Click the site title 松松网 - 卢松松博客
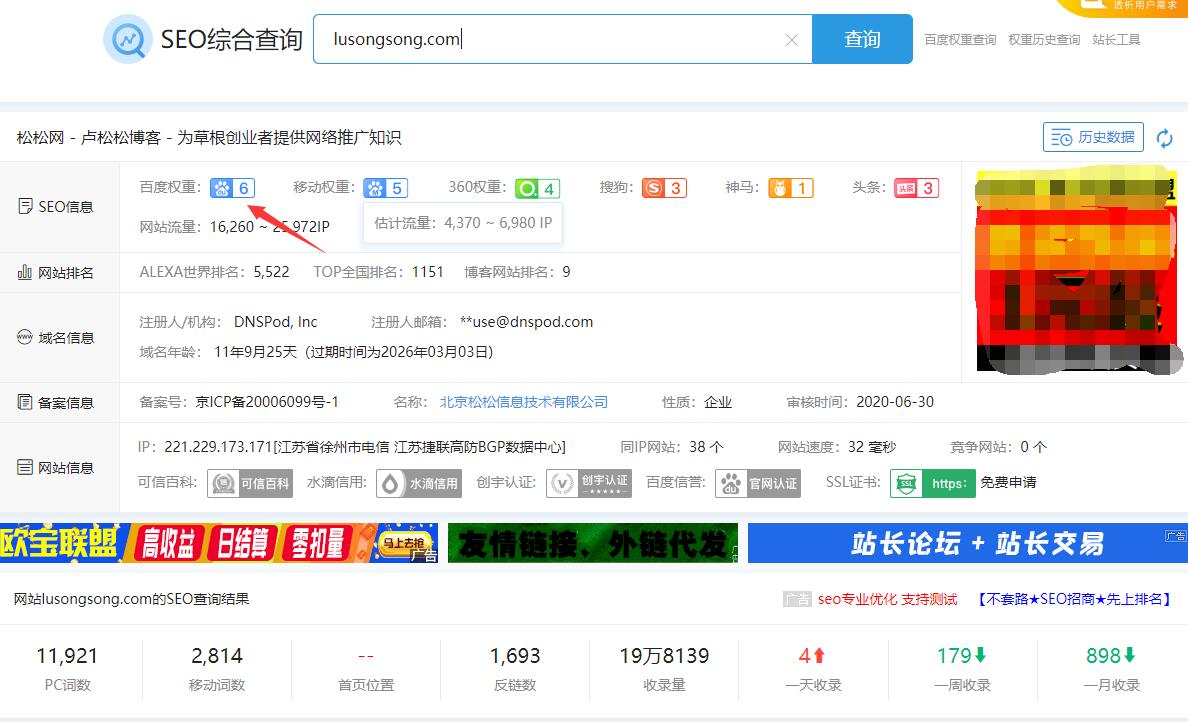Viewport: 1188px width, 722px height. [89, 138]
